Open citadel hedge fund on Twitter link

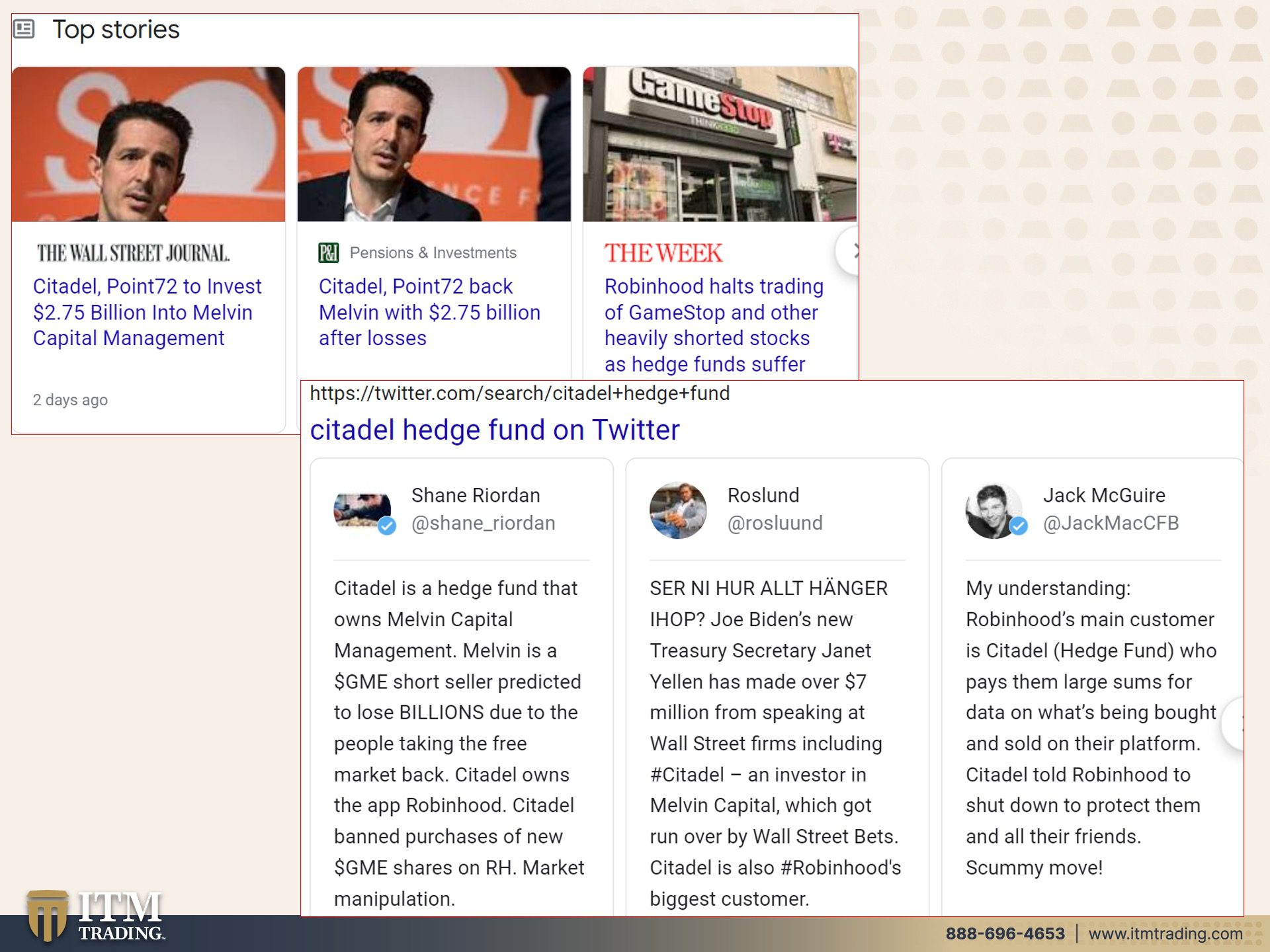click(x=495, y=430)
